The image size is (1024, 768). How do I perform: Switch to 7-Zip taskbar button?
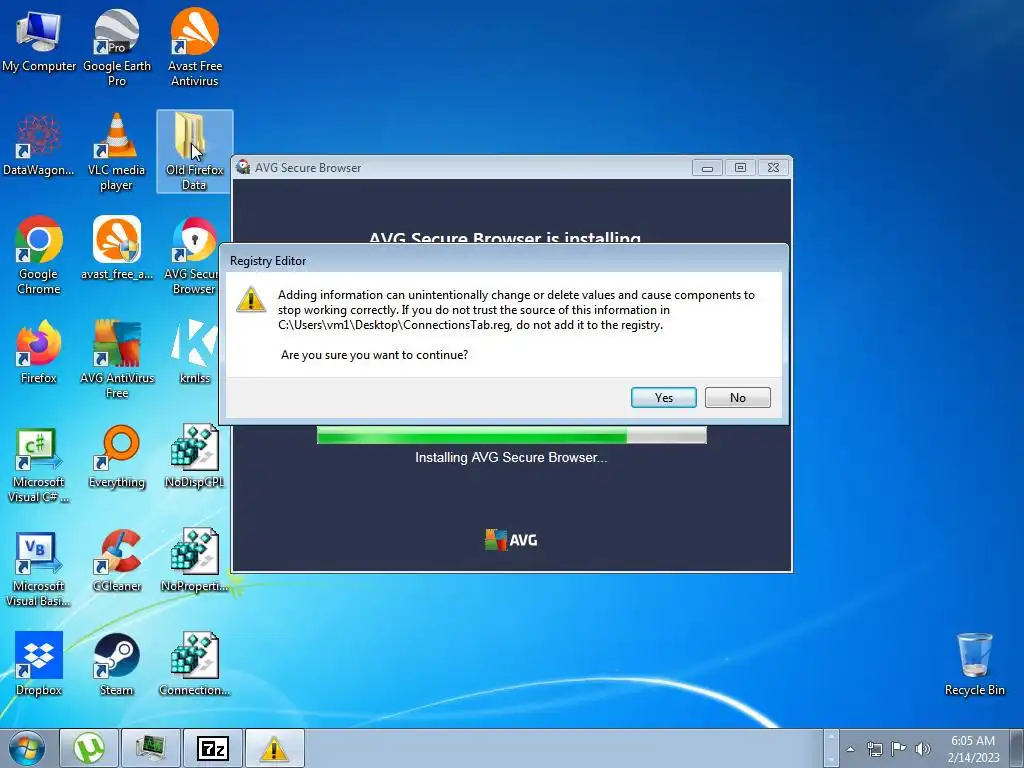pyautogui.click(x=213, y=748)
